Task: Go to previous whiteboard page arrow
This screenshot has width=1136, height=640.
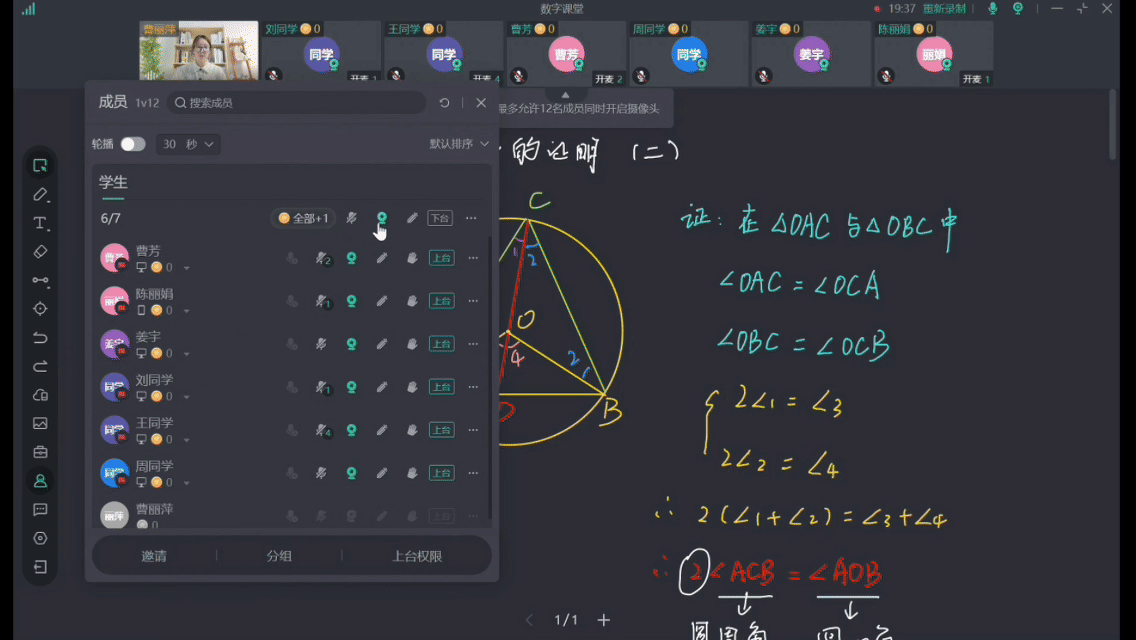Action: point(530,620)
